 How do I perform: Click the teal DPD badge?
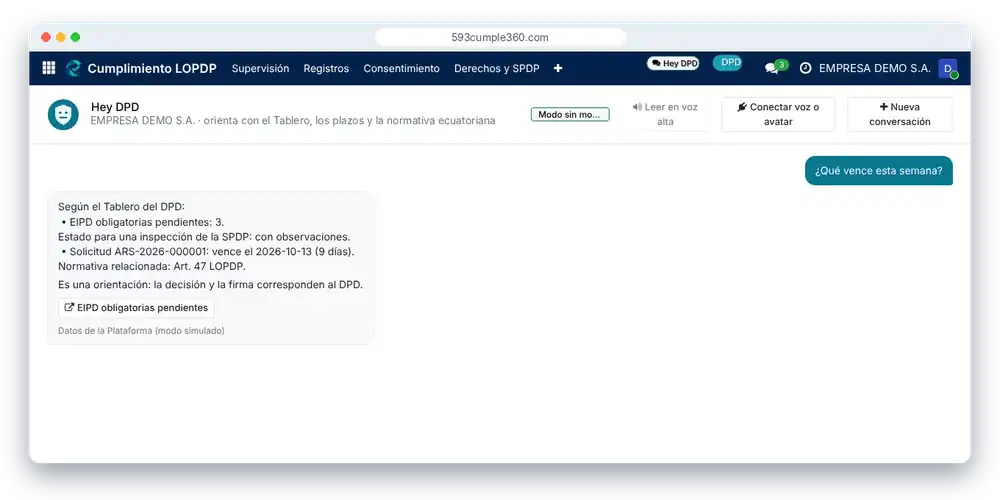tap(727, 62)
